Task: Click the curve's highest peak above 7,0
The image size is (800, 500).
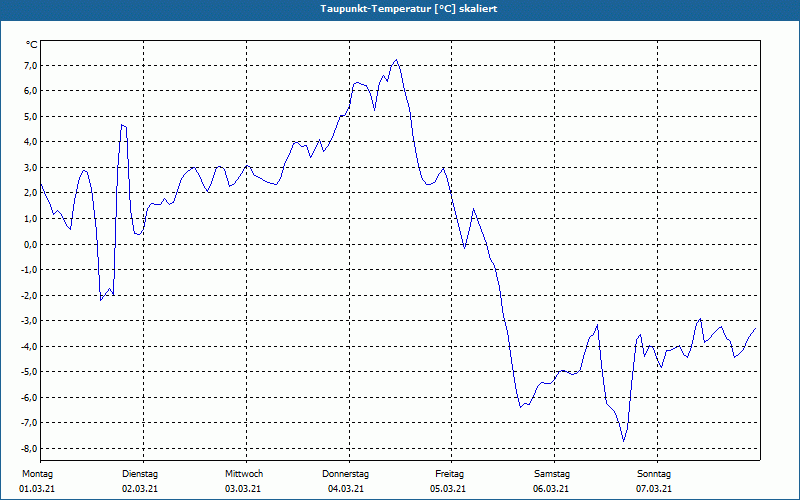Action: click(x=396, y=60)
